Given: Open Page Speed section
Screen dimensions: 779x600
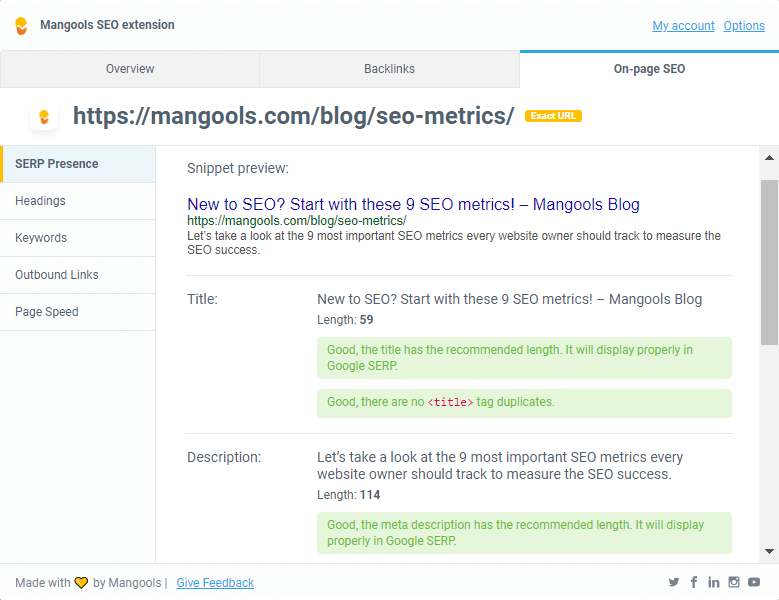Looking at the screenshot, I should click(78, 312).
